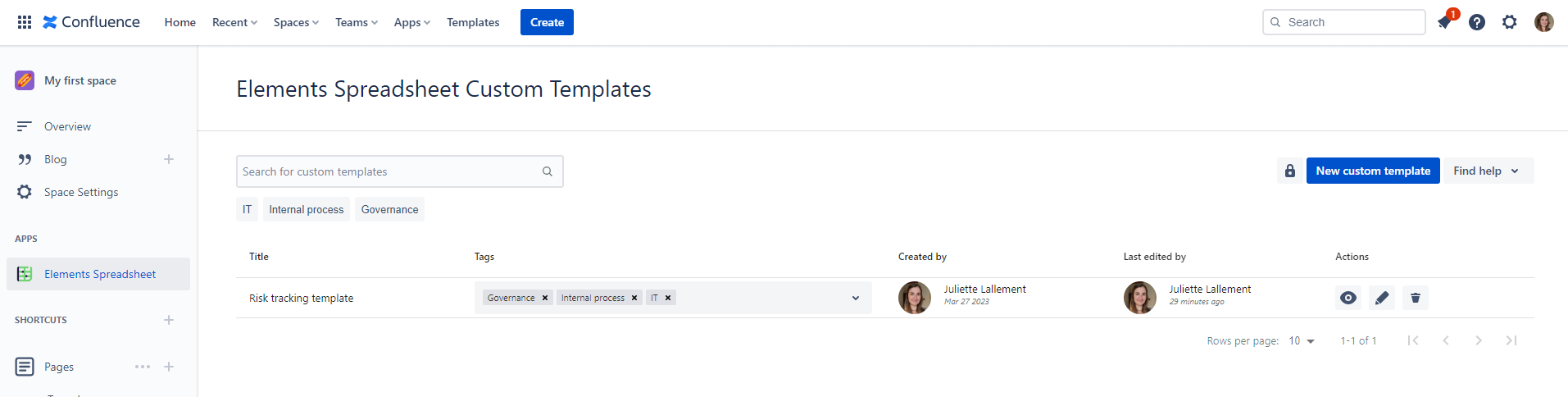This screenshot has height=397, width=1568.
Task: Click the plus icon next to Blog
Action: (169, 159)
